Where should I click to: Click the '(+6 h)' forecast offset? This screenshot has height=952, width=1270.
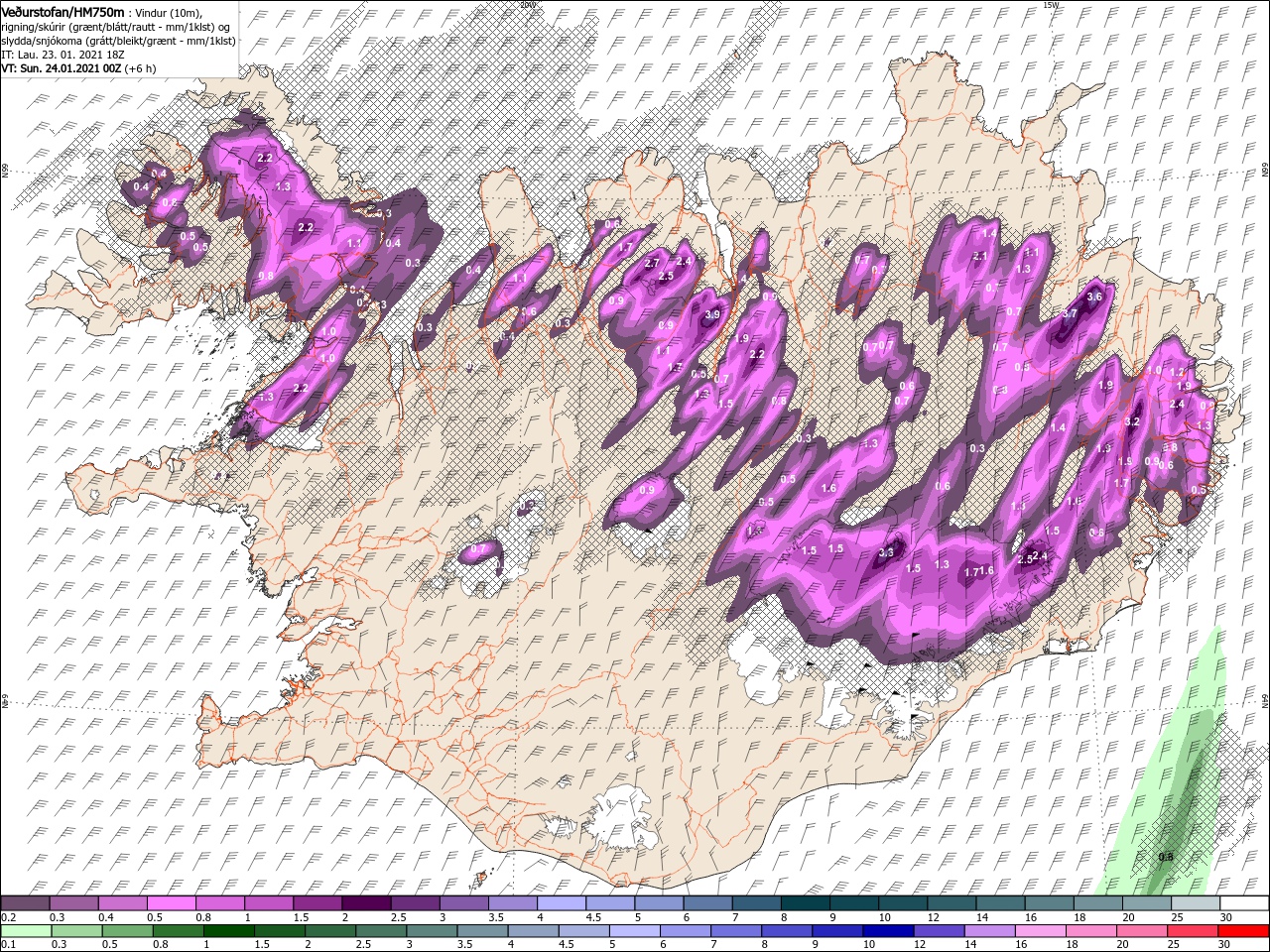pyautogui.click(x=141, y=68)
